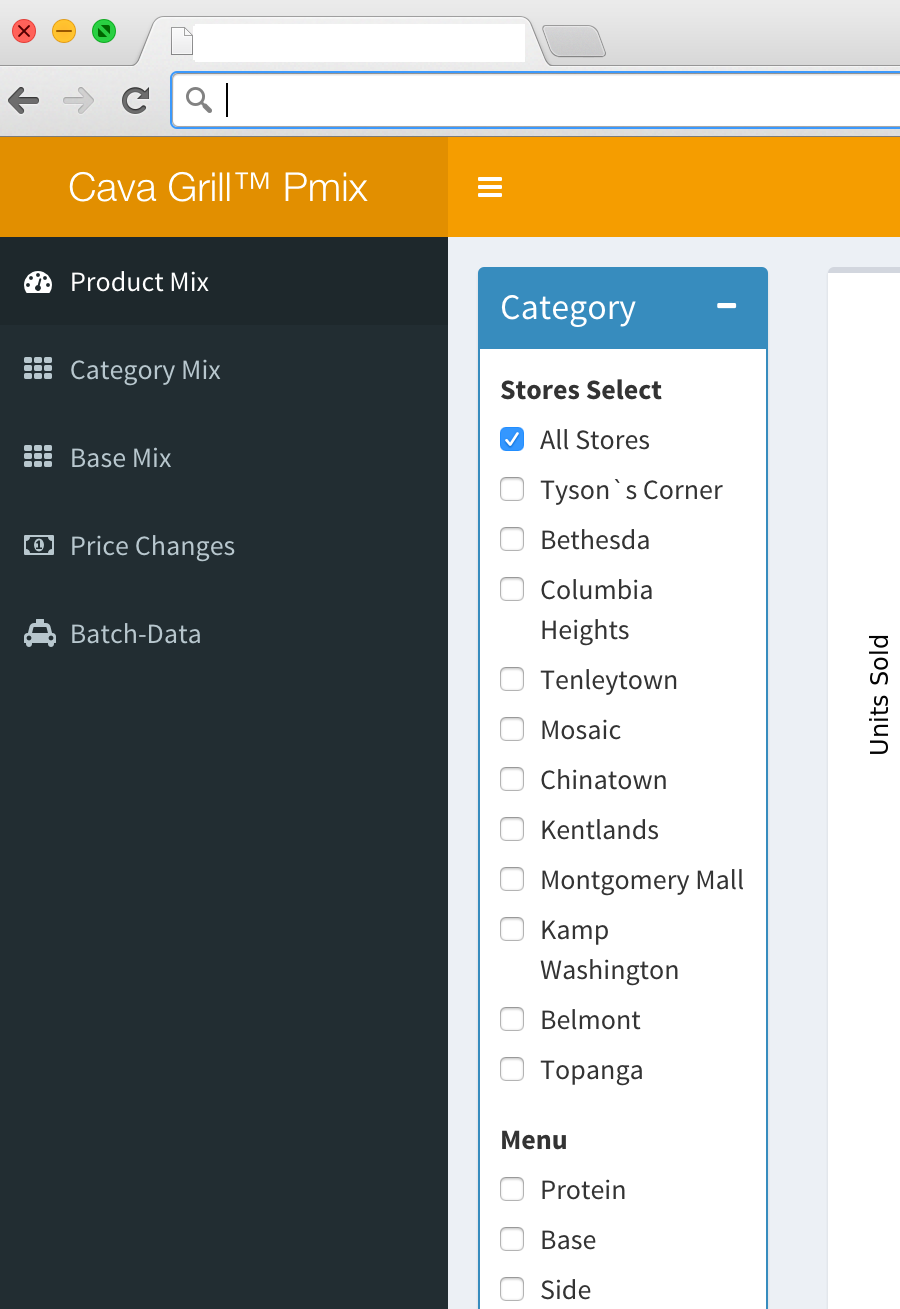900x1309 pixels.
Task: Click the Batch-Data taxi icon
Action: (39, 634)
